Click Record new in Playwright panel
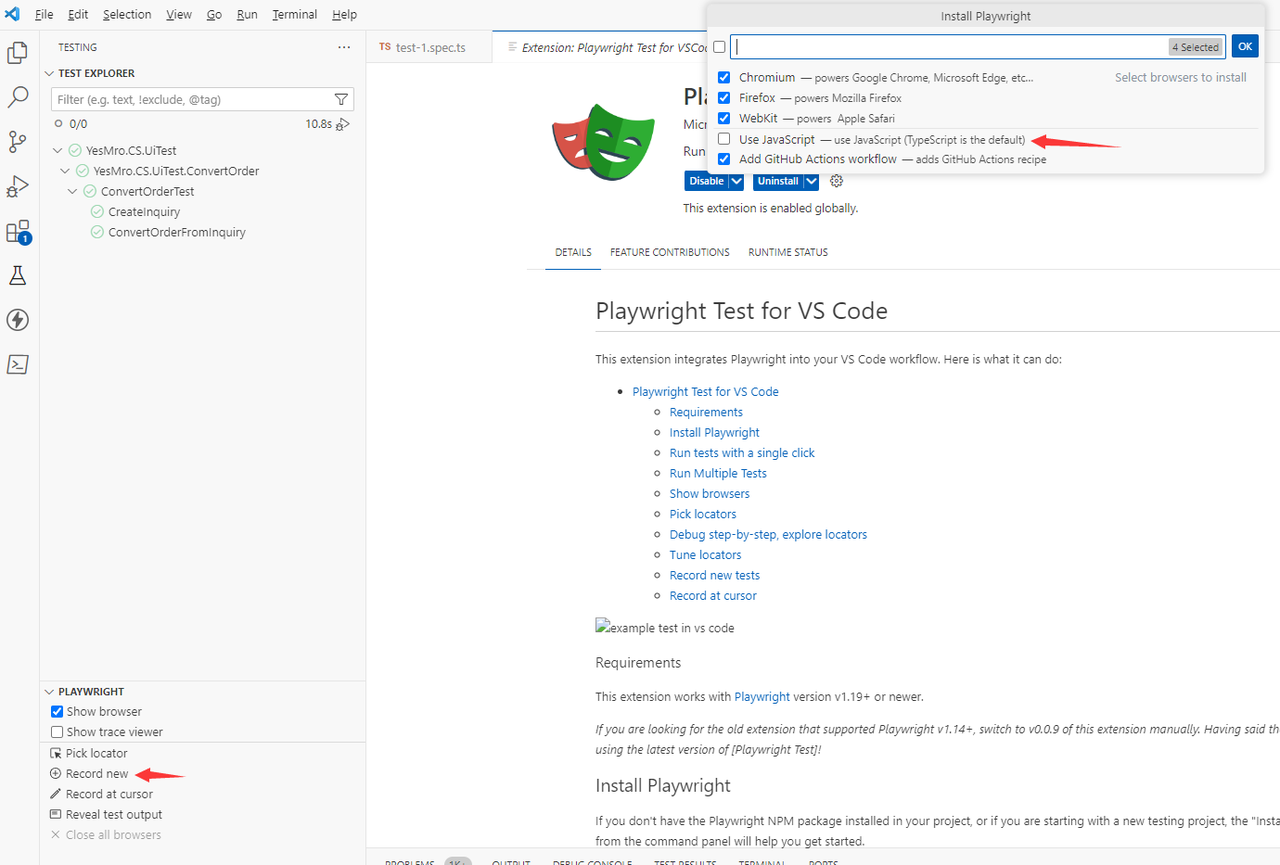Image resolution: width=1280 pixels, height=865 pixels. [97, 774]
